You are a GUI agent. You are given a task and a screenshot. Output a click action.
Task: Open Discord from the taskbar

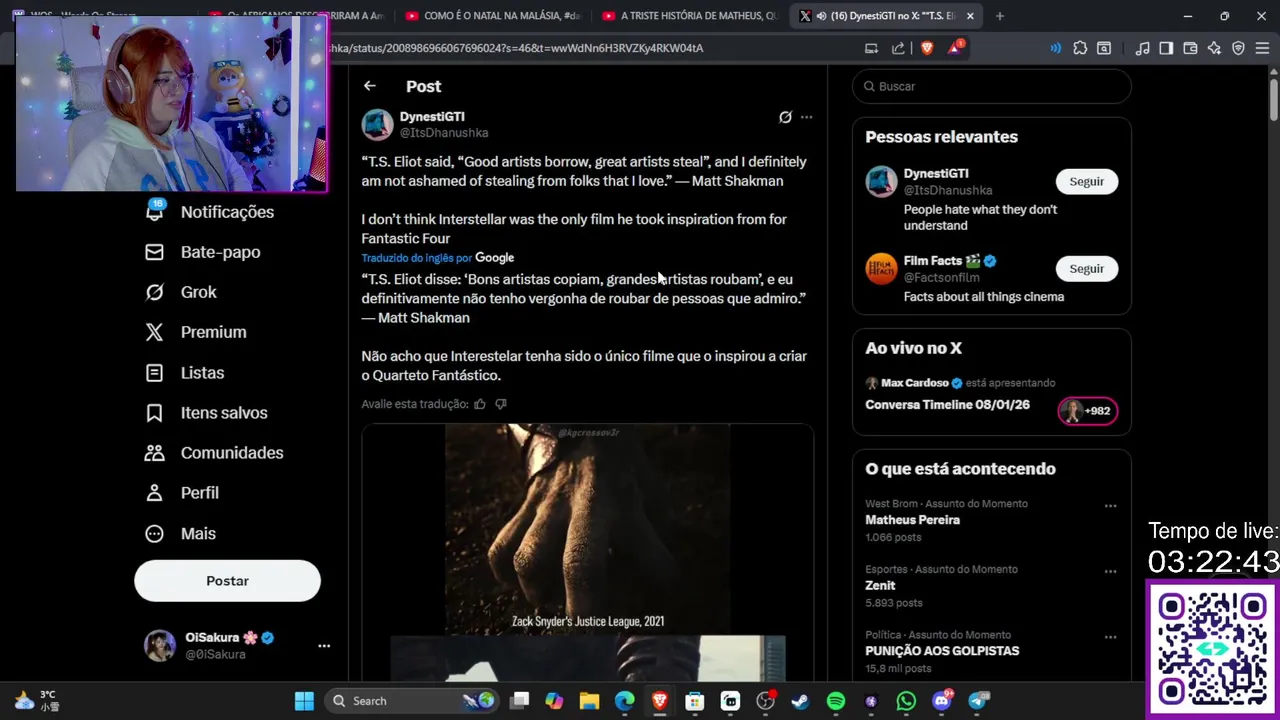[x=941, y=701]
